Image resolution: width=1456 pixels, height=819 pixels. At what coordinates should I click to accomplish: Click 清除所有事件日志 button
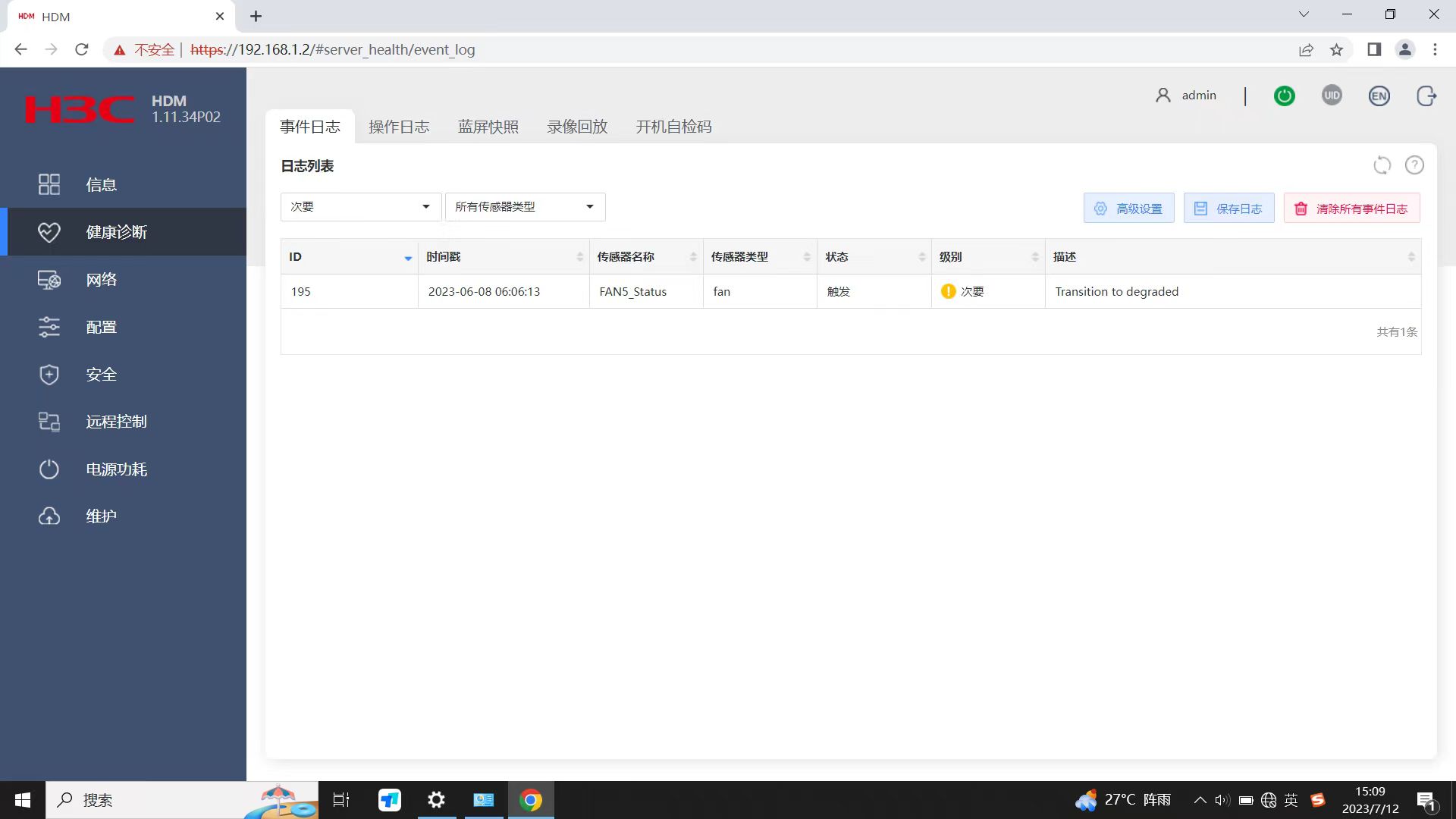[1351, 209]
